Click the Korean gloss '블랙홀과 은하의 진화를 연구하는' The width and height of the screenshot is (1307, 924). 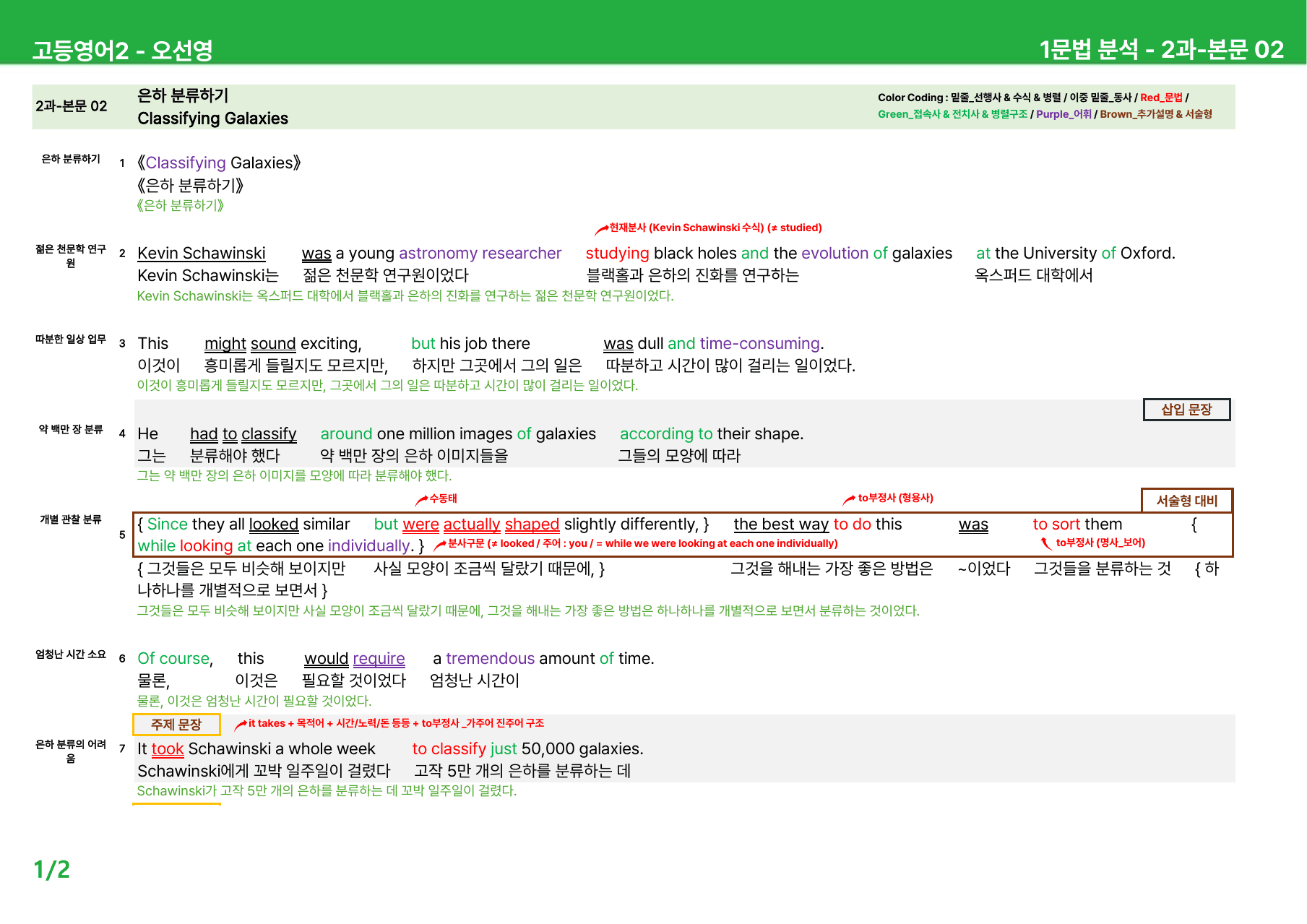(x=692, y=275)
